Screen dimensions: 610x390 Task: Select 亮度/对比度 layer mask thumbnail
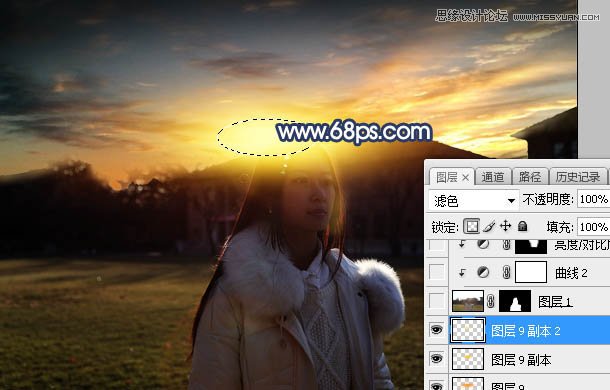coord(531,246)
